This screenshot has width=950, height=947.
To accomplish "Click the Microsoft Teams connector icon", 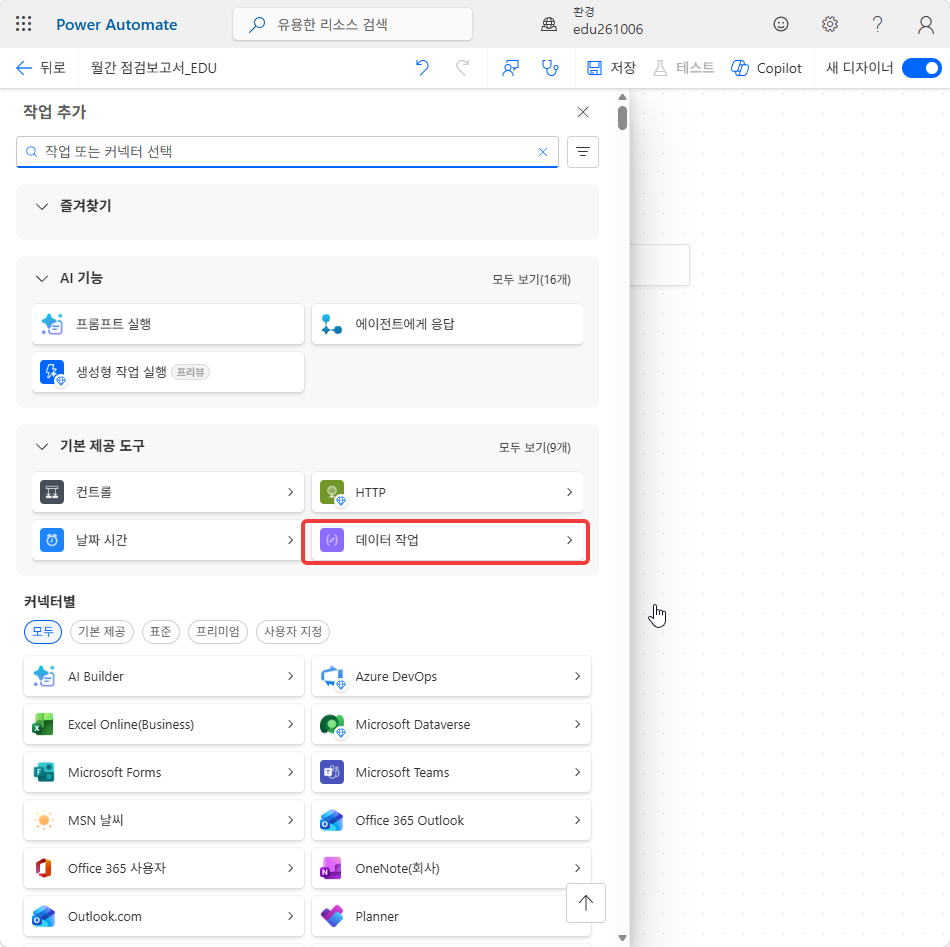I will (332, 773).
